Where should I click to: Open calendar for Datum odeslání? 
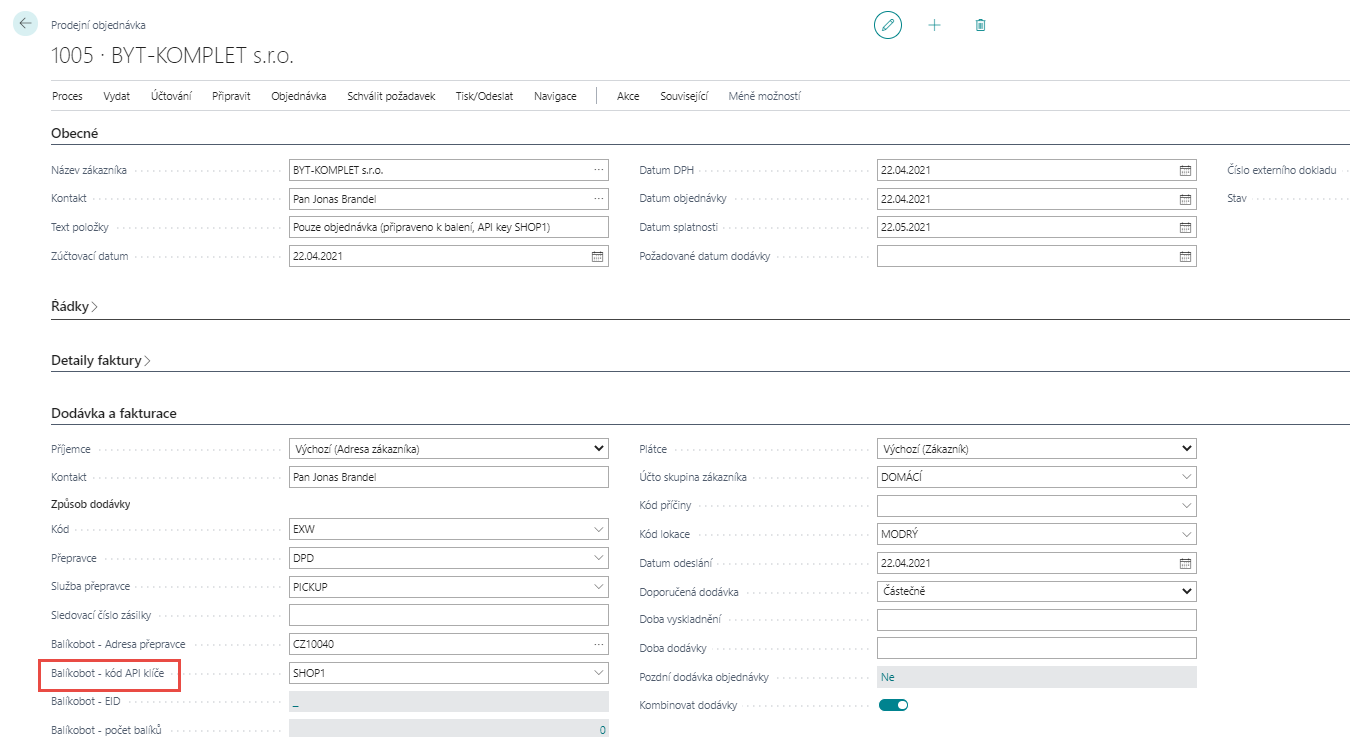1185,563
